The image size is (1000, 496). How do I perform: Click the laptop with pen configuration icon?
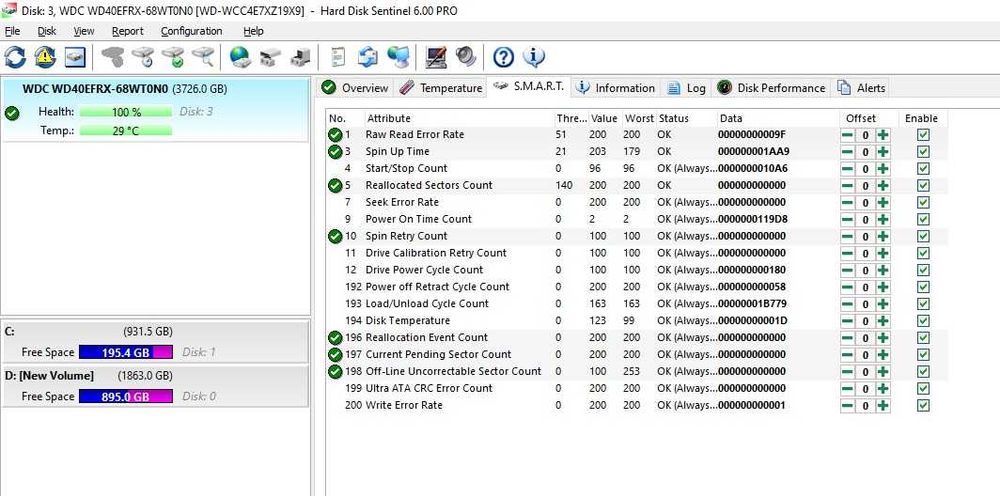click(x=437, y=57)
